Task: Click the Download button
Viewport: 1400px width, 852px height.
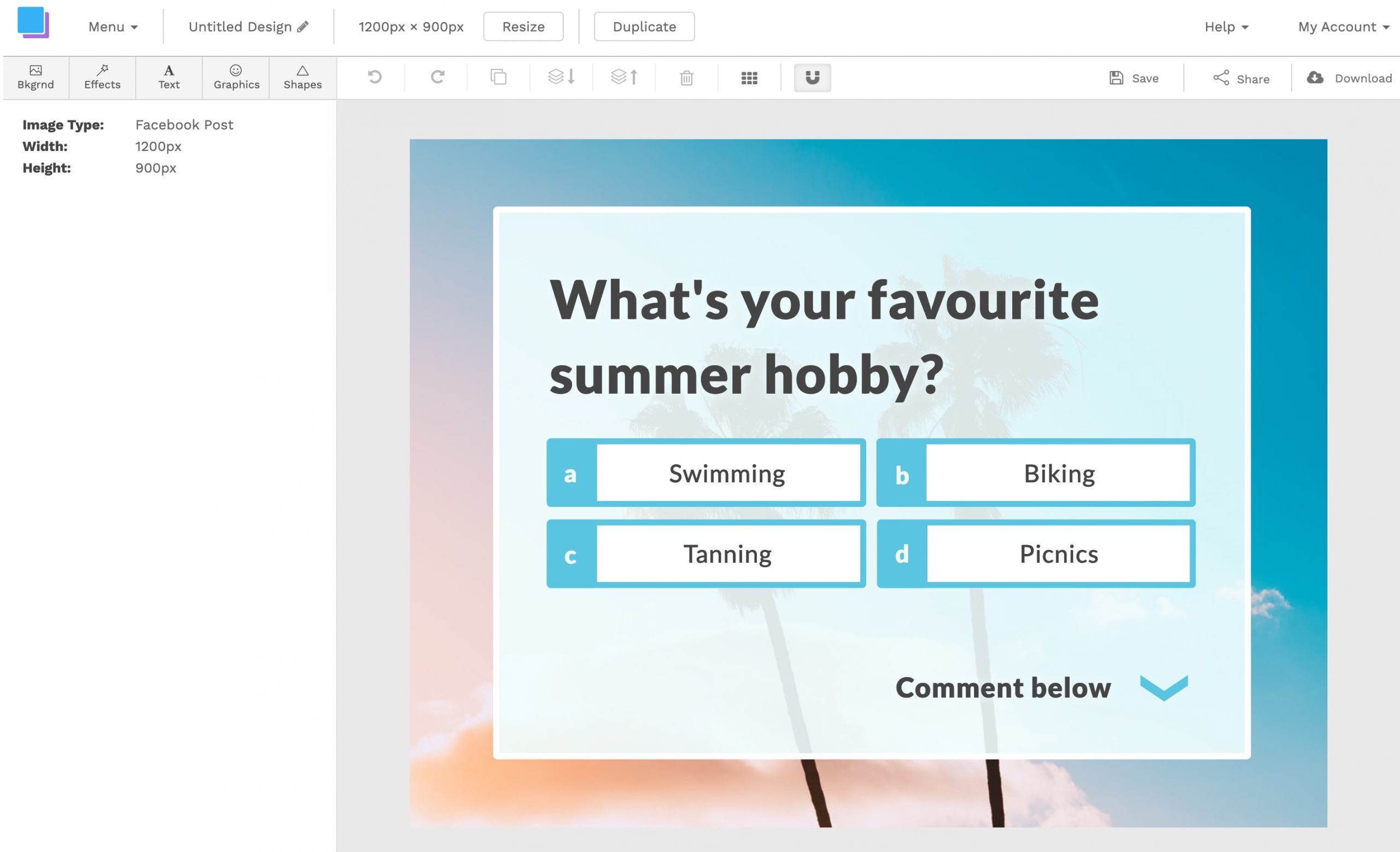Action: (x=1350, y=78)
